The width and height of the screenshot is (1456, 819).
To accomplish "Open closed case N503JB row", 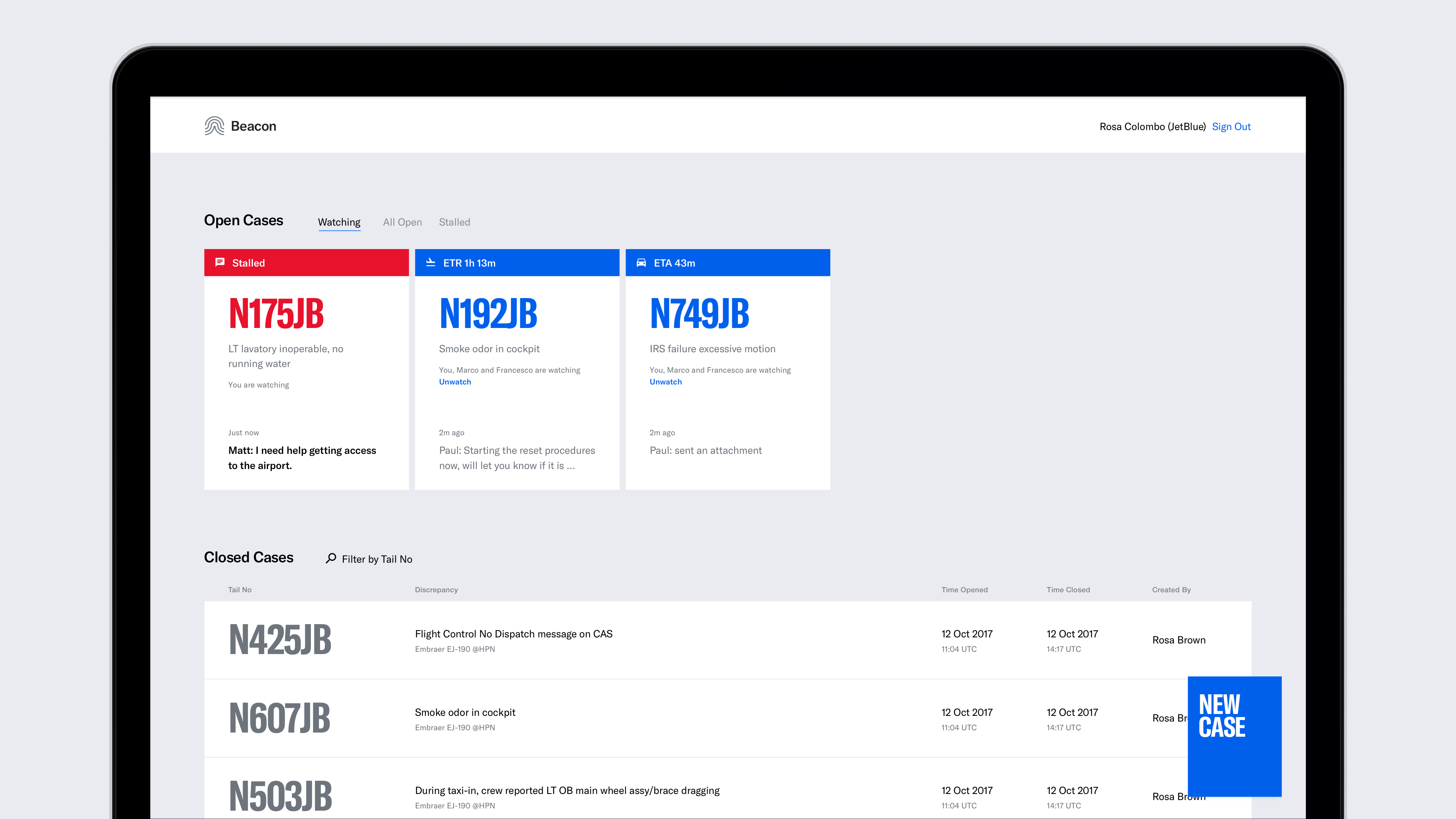I will tap(280, 796).
